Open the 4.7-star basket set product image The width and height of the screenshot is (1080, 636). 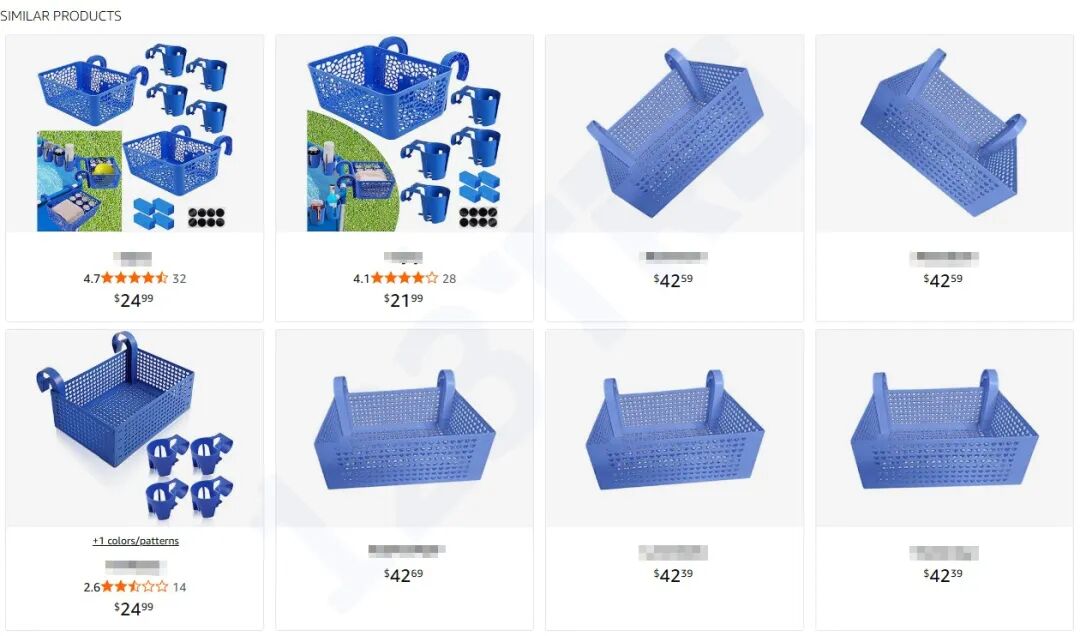coord(134,134)
